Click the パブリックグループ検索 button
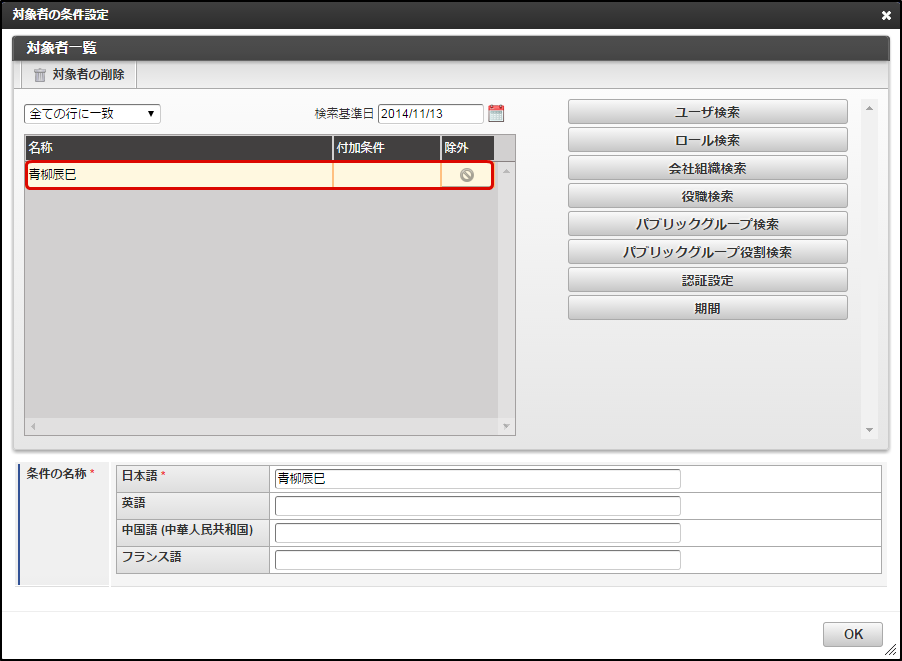This screenshot has width=902, height=661. tap(708, 224)
